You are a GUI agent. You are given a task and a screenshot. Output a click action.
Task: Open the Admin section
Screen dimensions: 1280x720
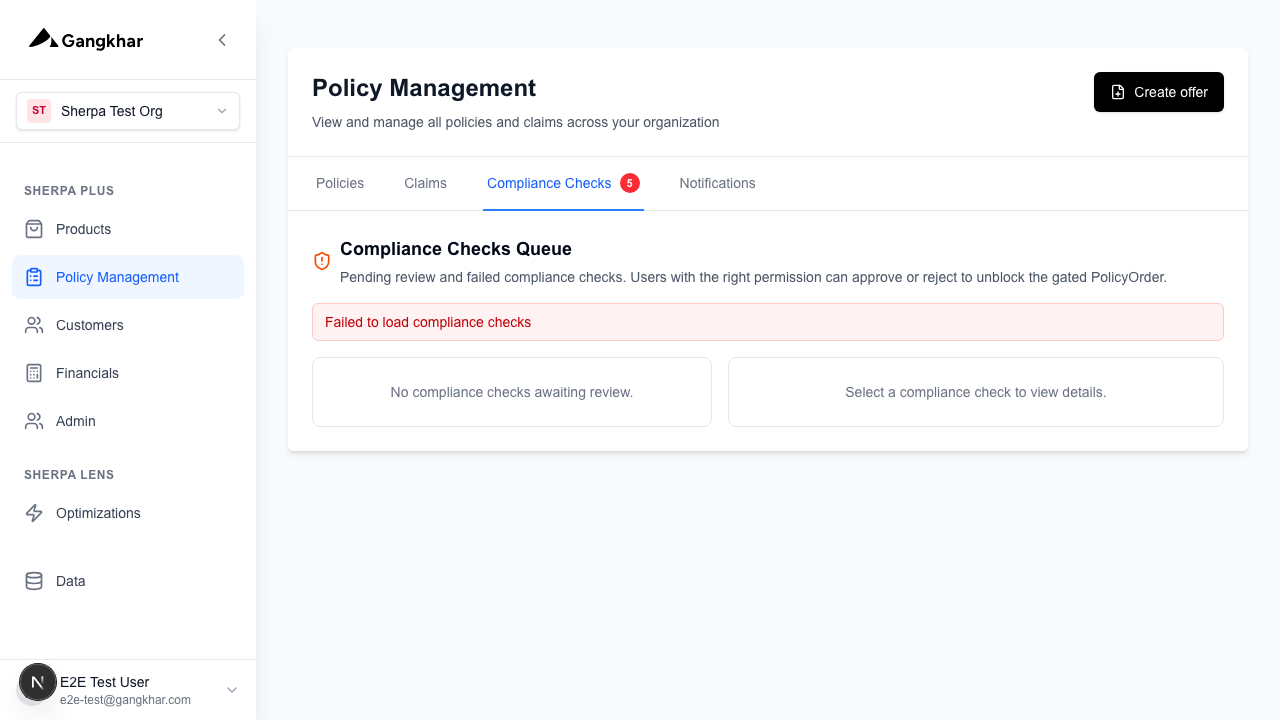(128, 421)
